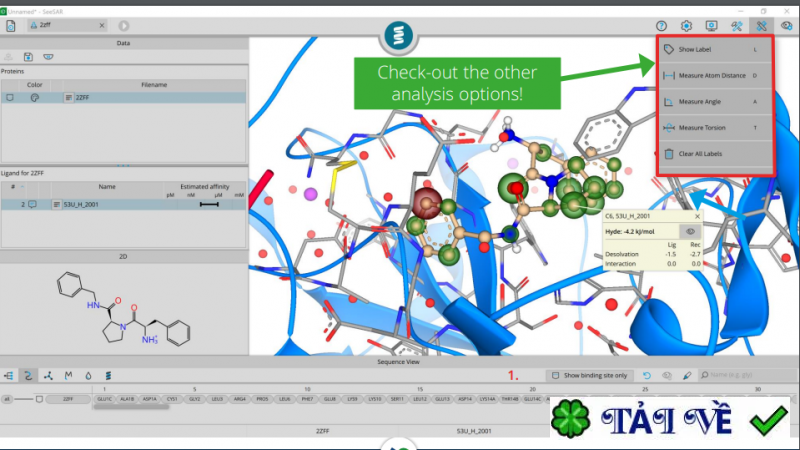Click the M-shaped icon in sequence toolbar

pyautogui.click(x=68, y=376)
